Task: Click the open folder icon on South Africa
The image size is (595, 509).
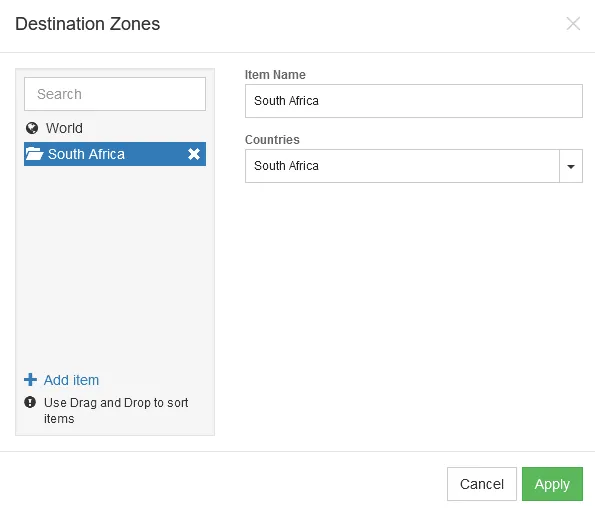Action: (34, 154)
